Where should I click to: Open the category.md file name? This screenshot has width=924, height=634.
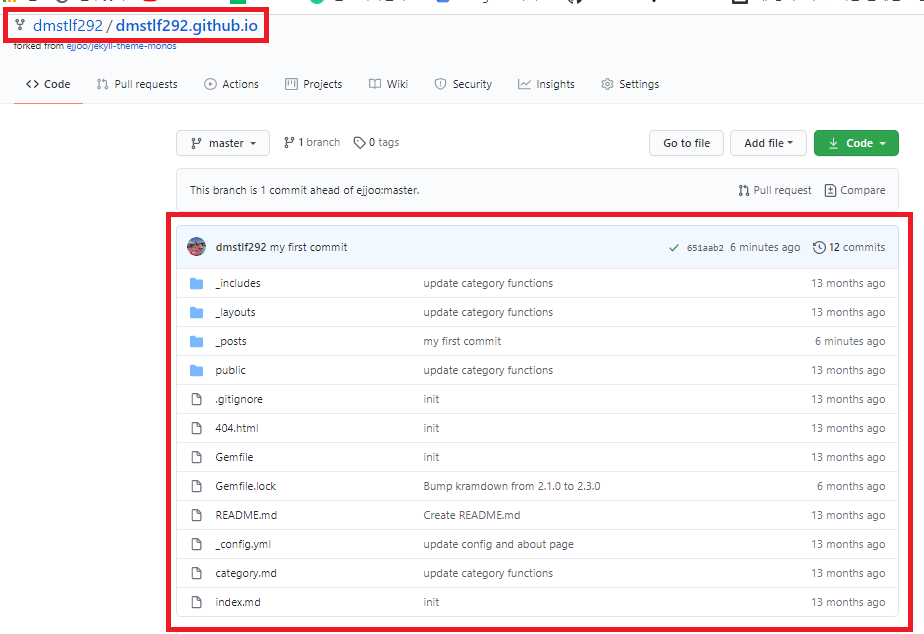246,573
